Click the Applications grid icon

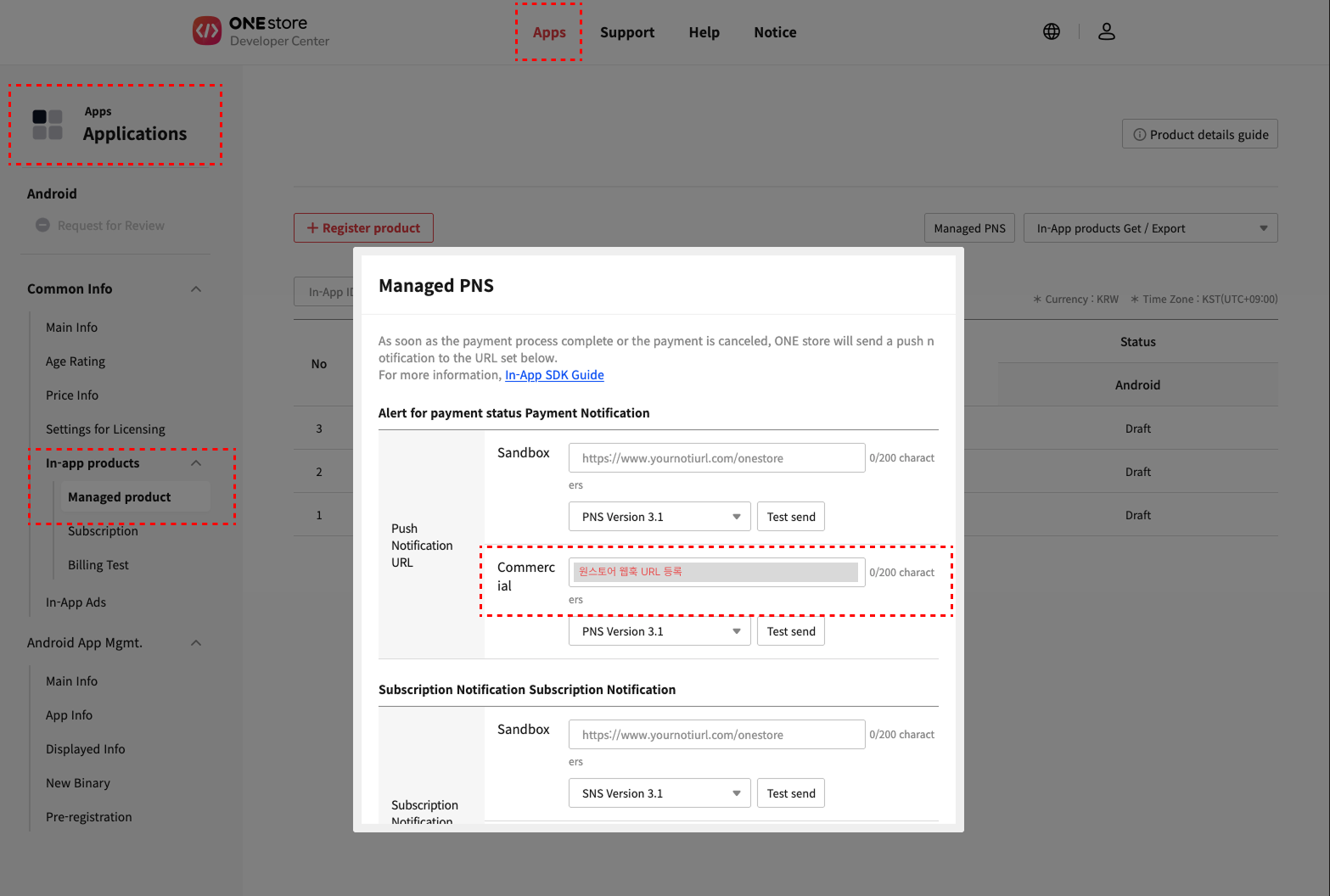pos(48,125)
